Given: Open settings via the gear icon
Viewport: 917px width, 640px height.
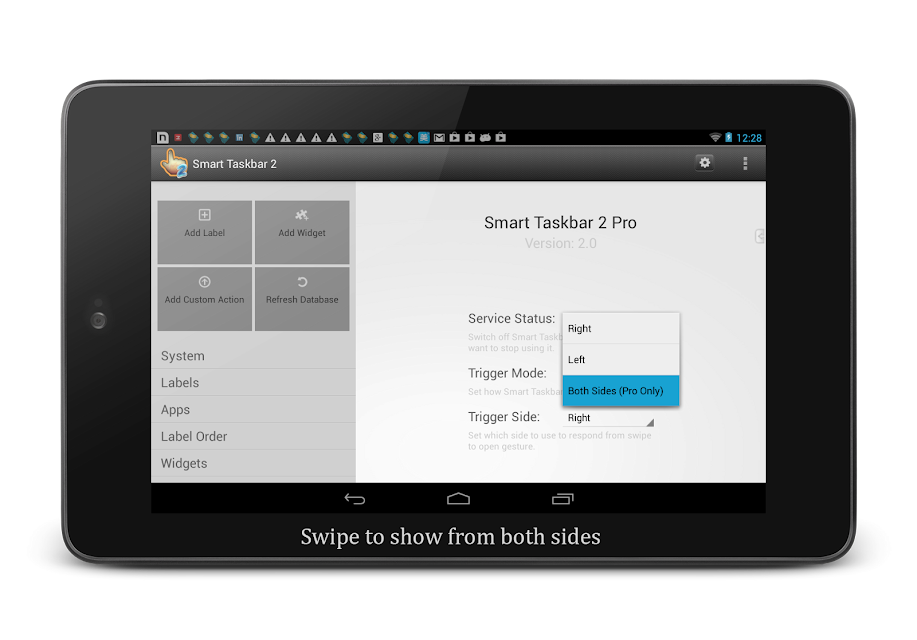Looking at the screenshot, I should [x=705, y=163].
